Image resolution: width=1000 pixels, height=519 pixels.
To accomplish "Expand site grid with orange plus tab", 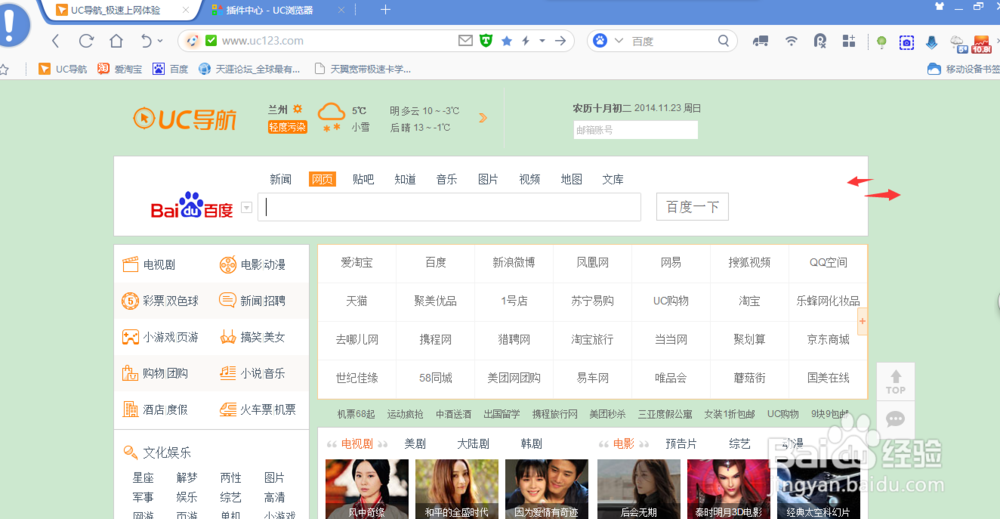I will point(862,321).
